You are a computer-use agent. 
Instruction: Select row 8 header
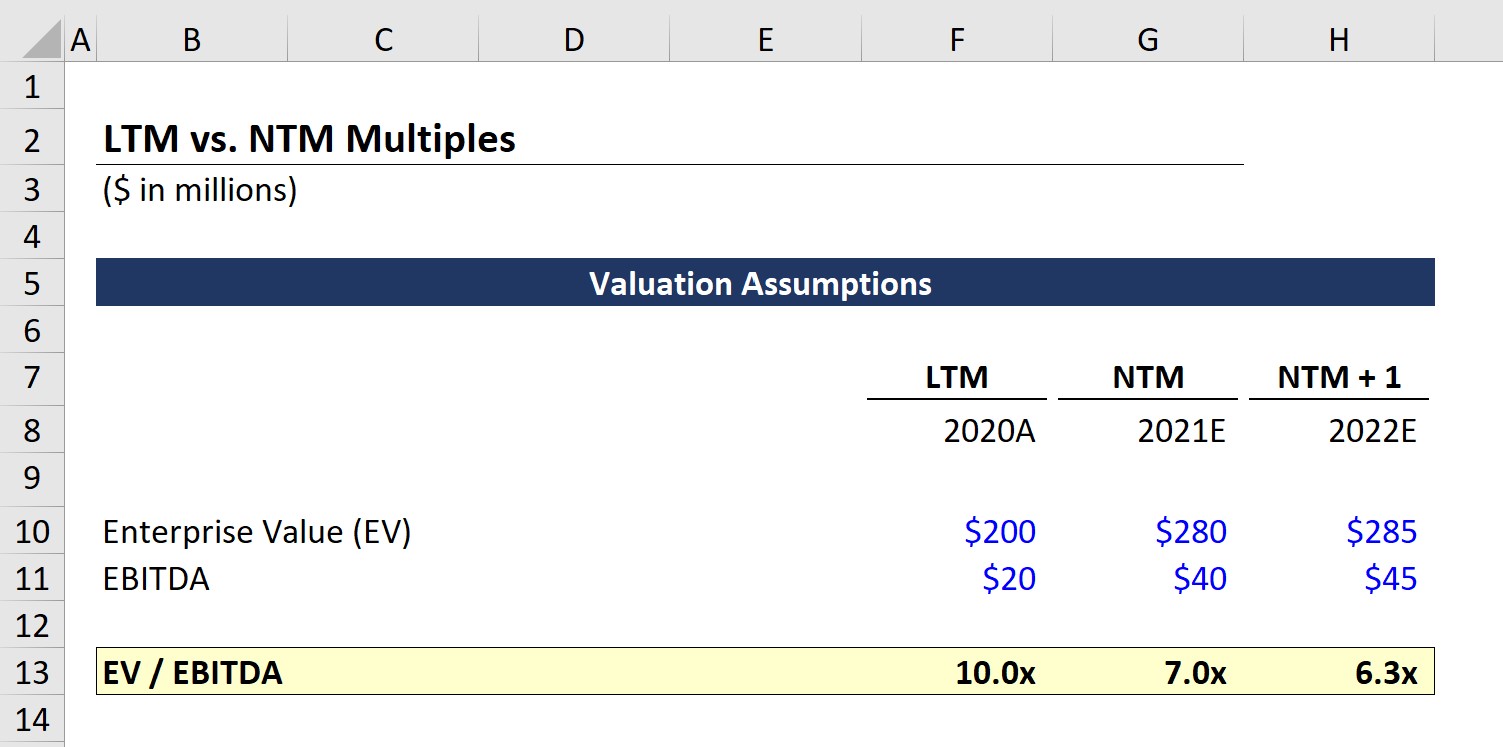[x=32, y=430]
